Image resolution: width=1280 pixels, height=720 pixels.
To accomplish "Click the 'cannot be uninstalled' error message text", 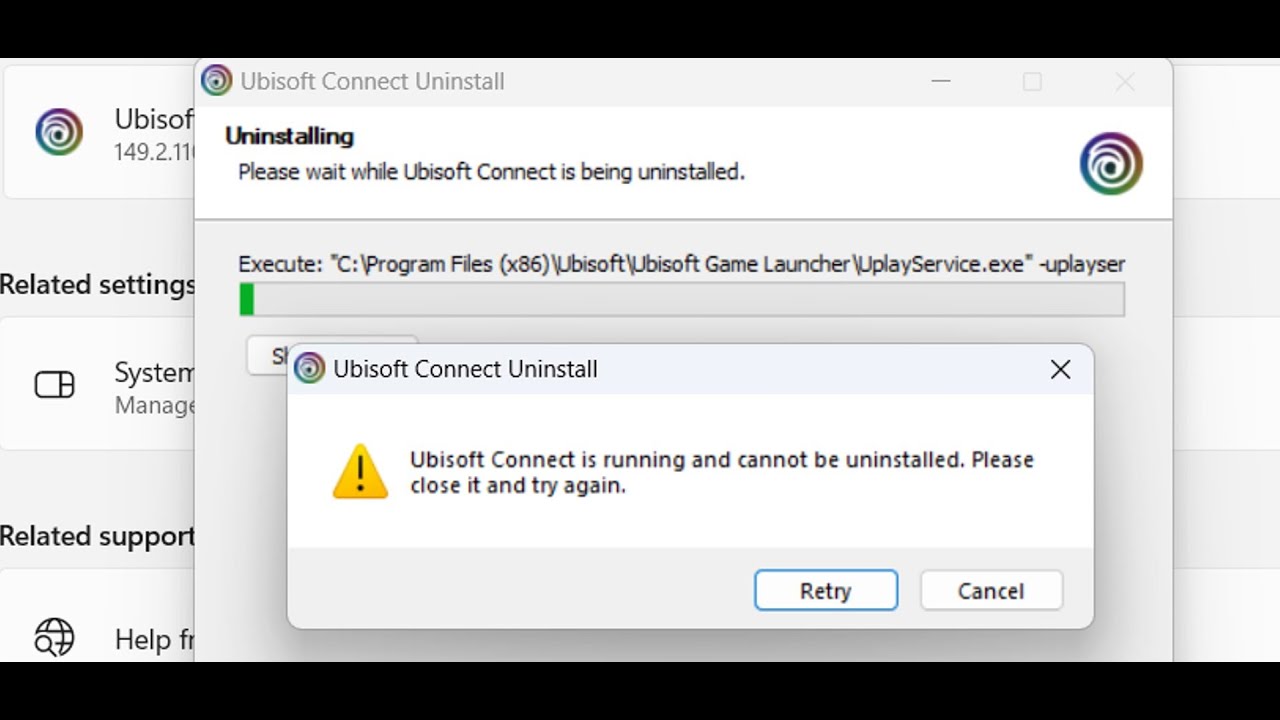I will pos(721,473).
